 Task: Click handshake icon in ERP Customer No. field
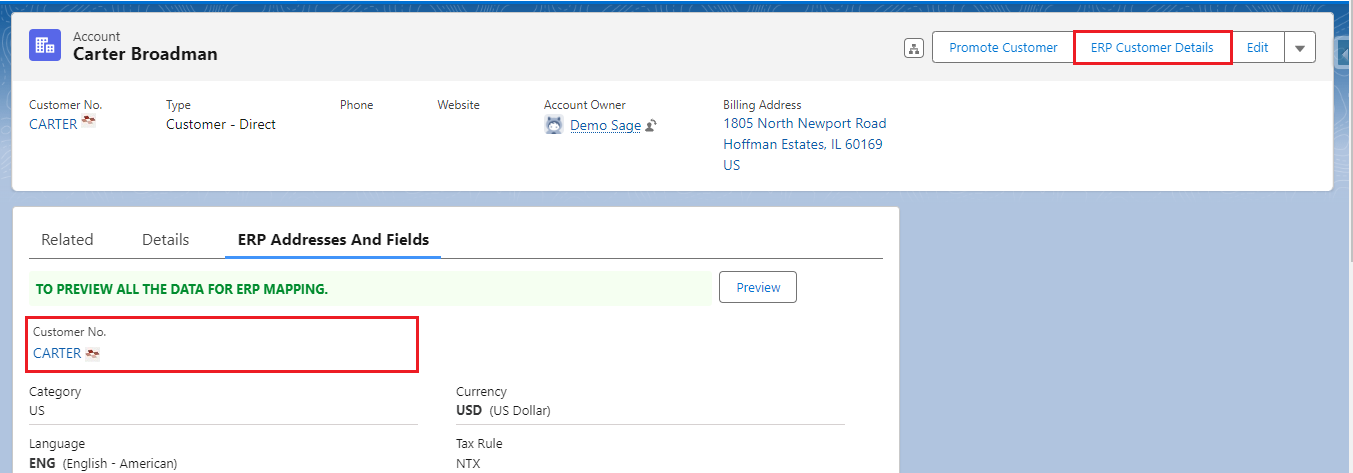[93, 353]
